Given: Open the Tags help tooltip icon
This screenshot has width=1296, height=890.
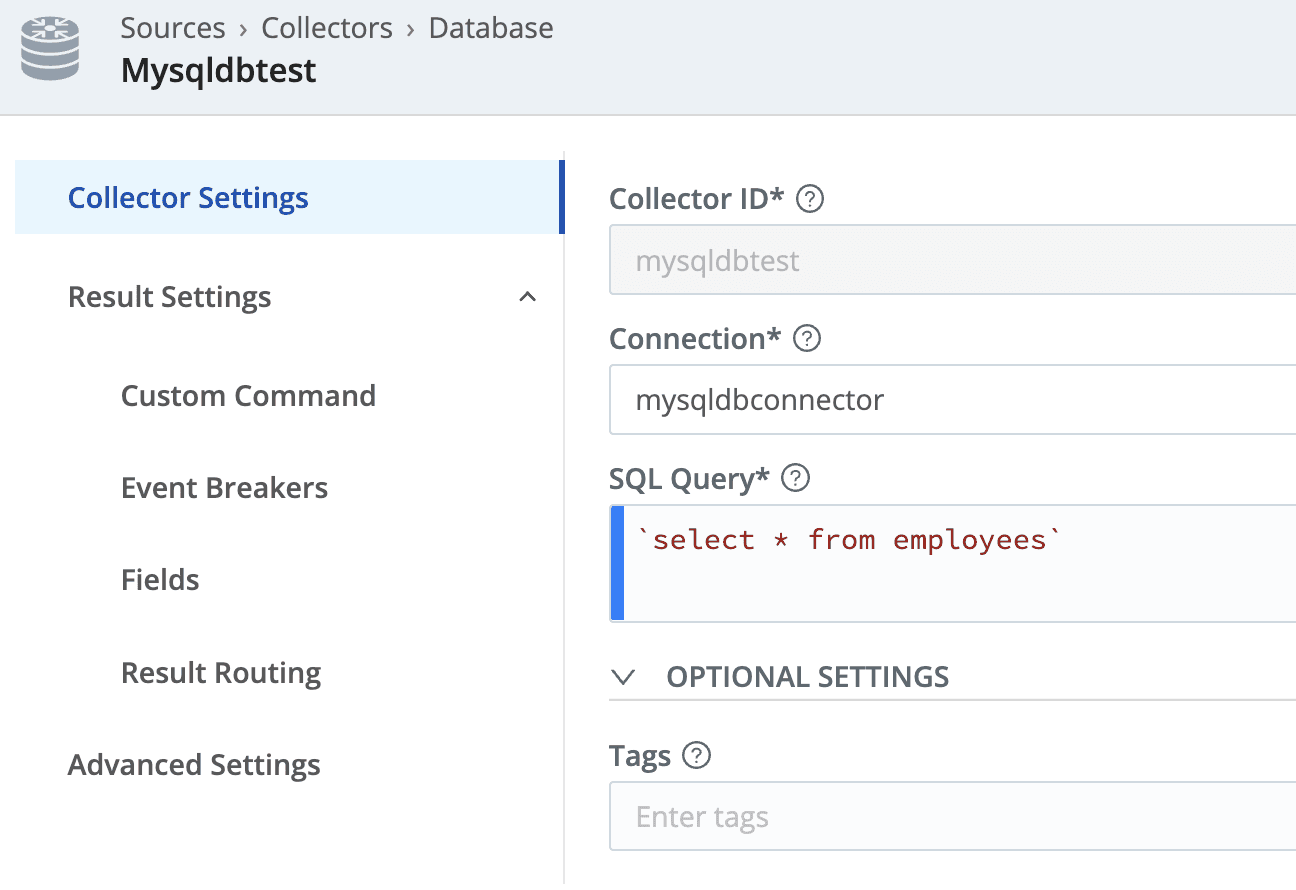Looking at the screenshot, I should pyautogui.click(x=696, y=756).
